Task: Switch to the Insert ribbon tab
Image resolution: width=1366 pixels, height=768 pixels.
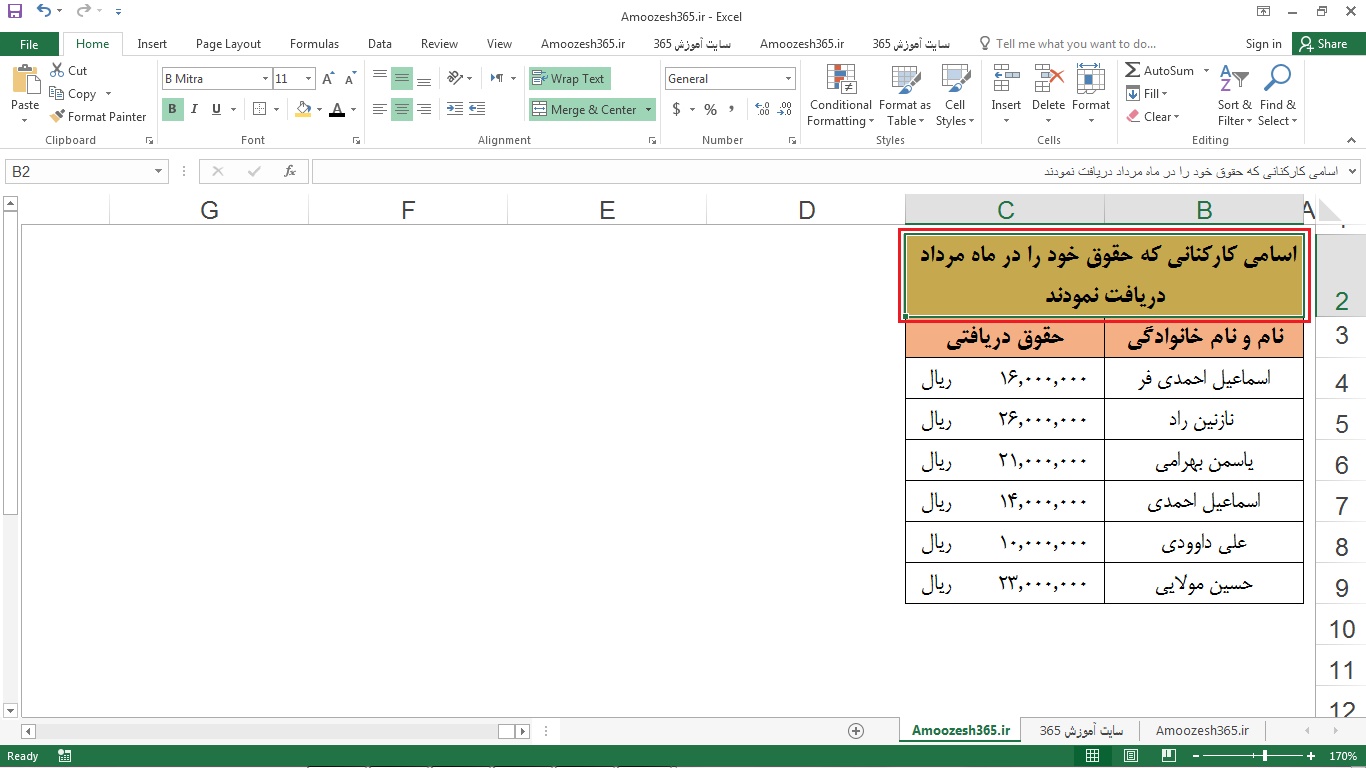Action: click(152, 44)
